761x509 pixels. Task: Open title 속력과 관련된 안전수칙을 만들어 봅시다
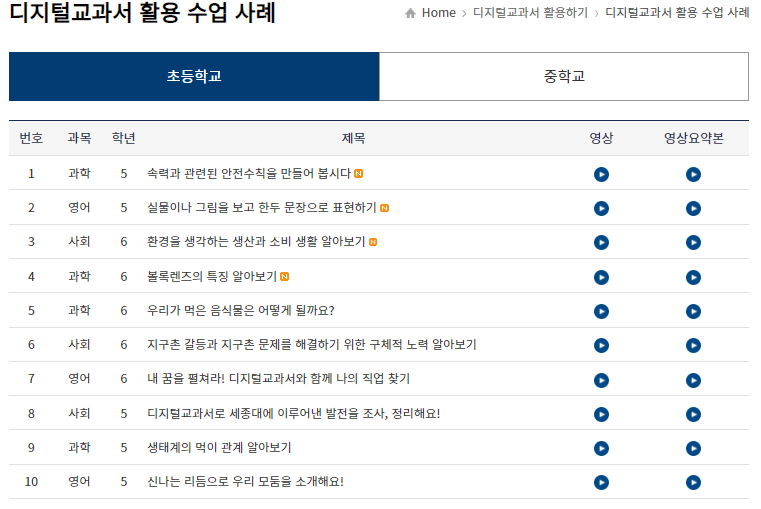(249, 173)
